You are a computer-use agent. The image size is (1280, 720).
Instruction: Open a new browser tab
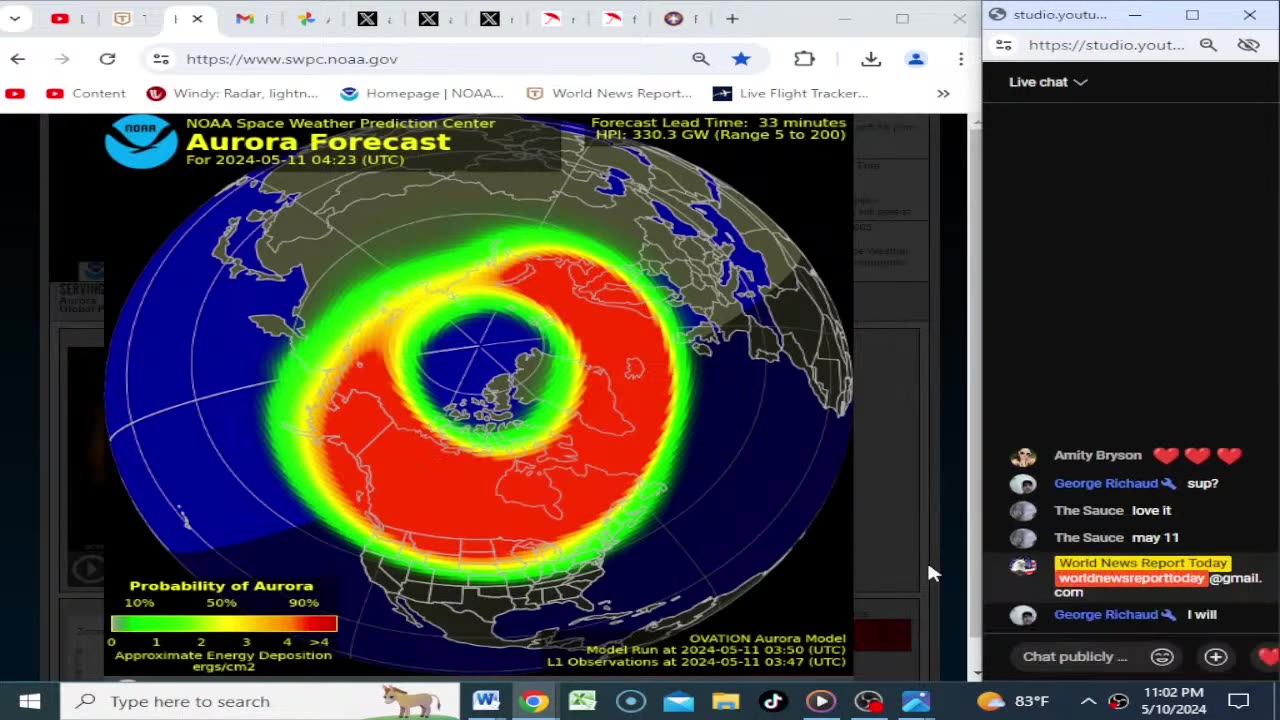[x=732, y=18]
